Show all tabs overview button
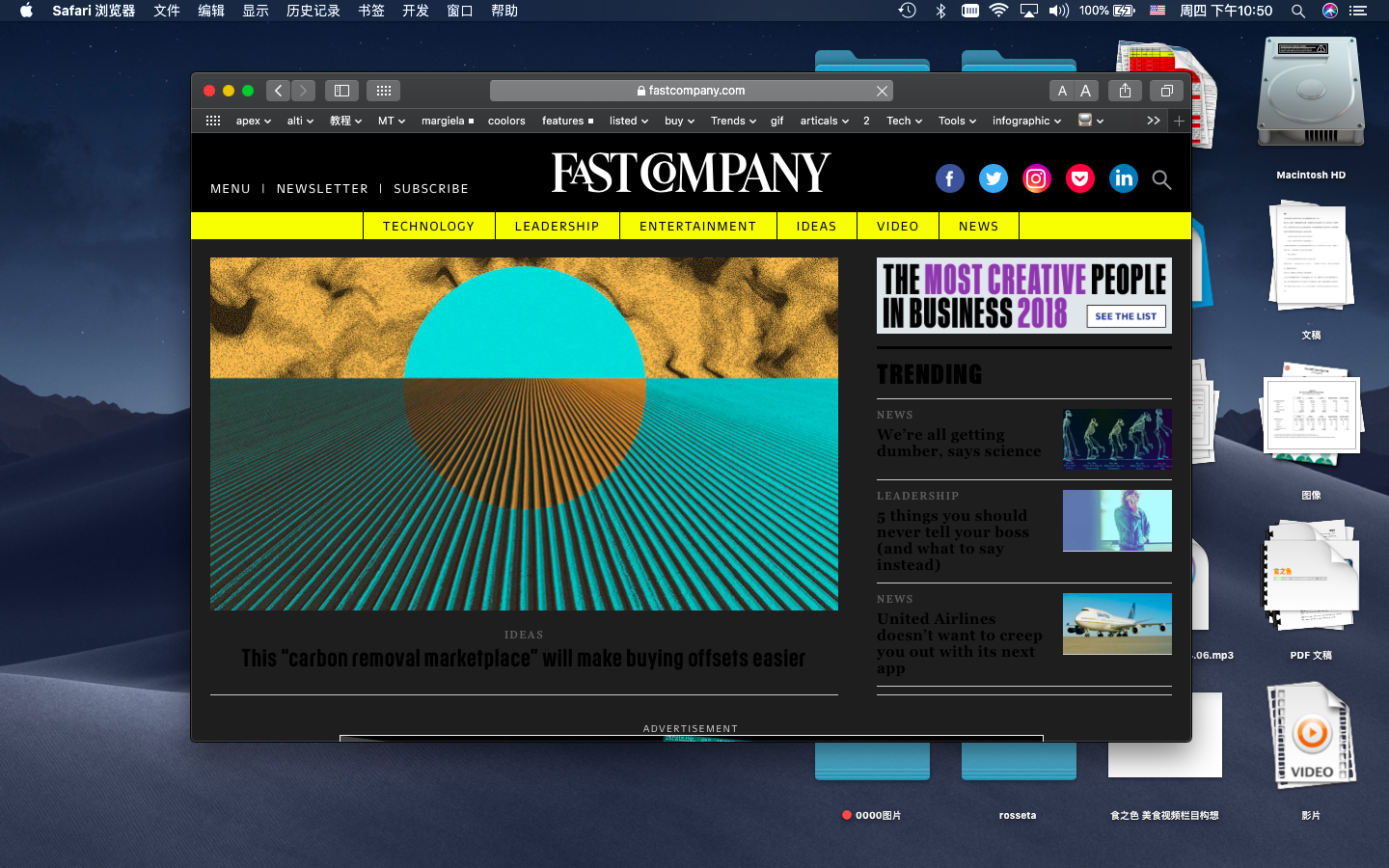Image resolution: width=1389 pixels, height=868 pixels. tap(1166, 91)
